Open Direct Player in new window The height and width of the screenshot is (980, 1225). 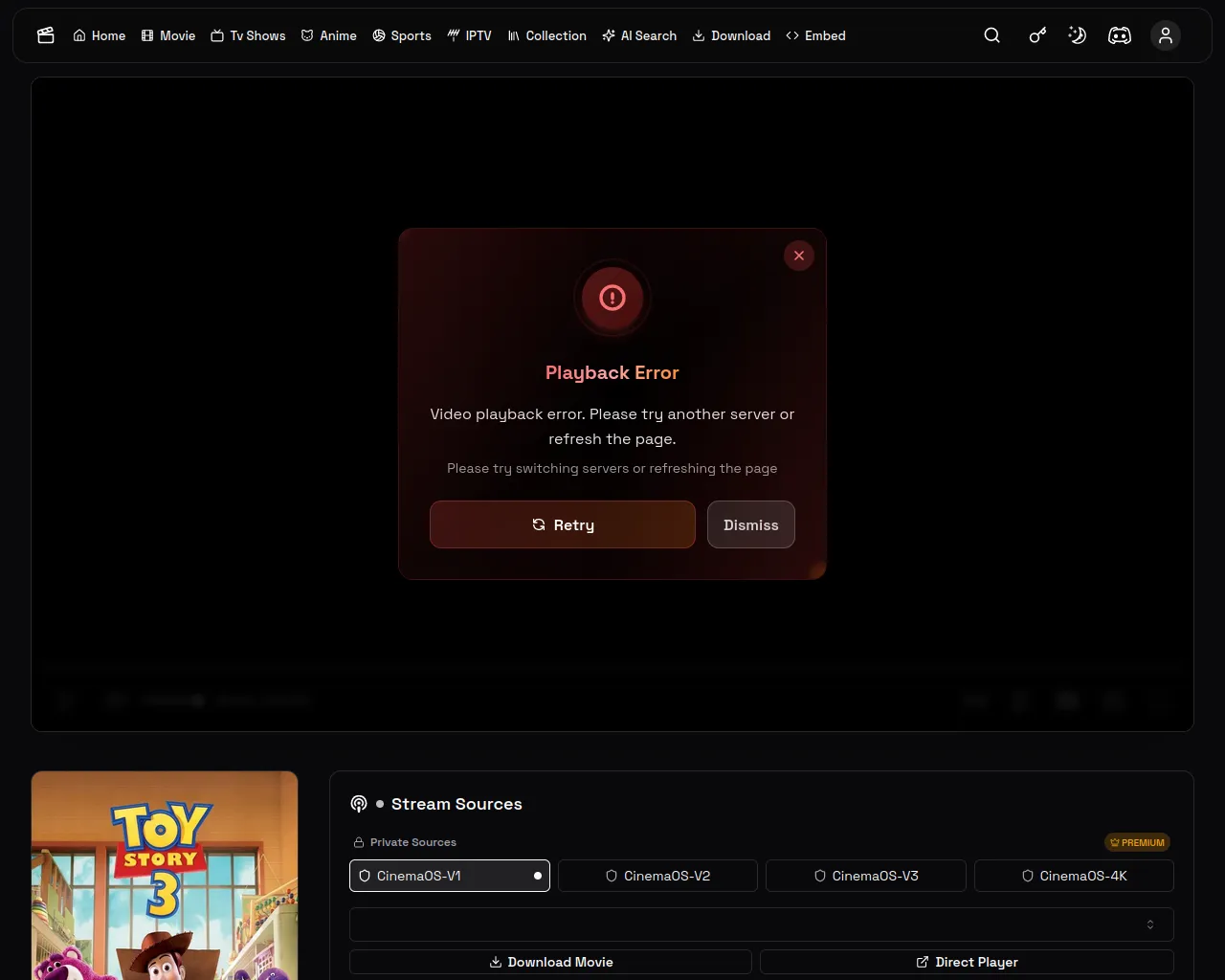(967, 962)
